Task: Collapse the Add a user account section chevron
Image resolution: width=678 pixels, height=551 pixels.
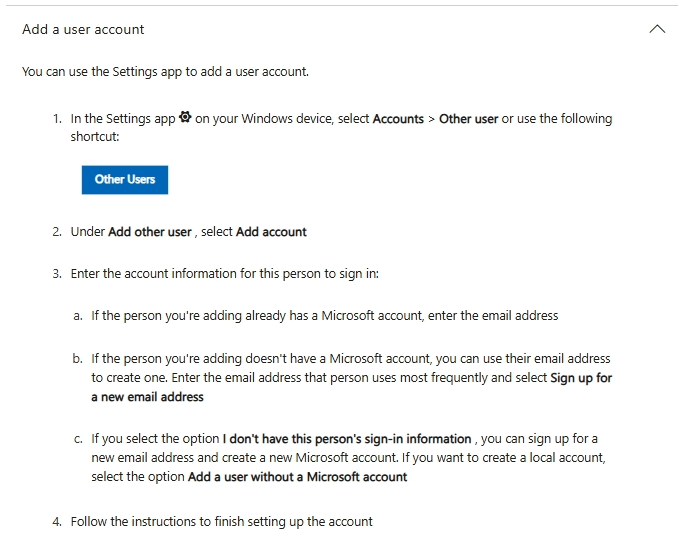Action: [657, 29]
